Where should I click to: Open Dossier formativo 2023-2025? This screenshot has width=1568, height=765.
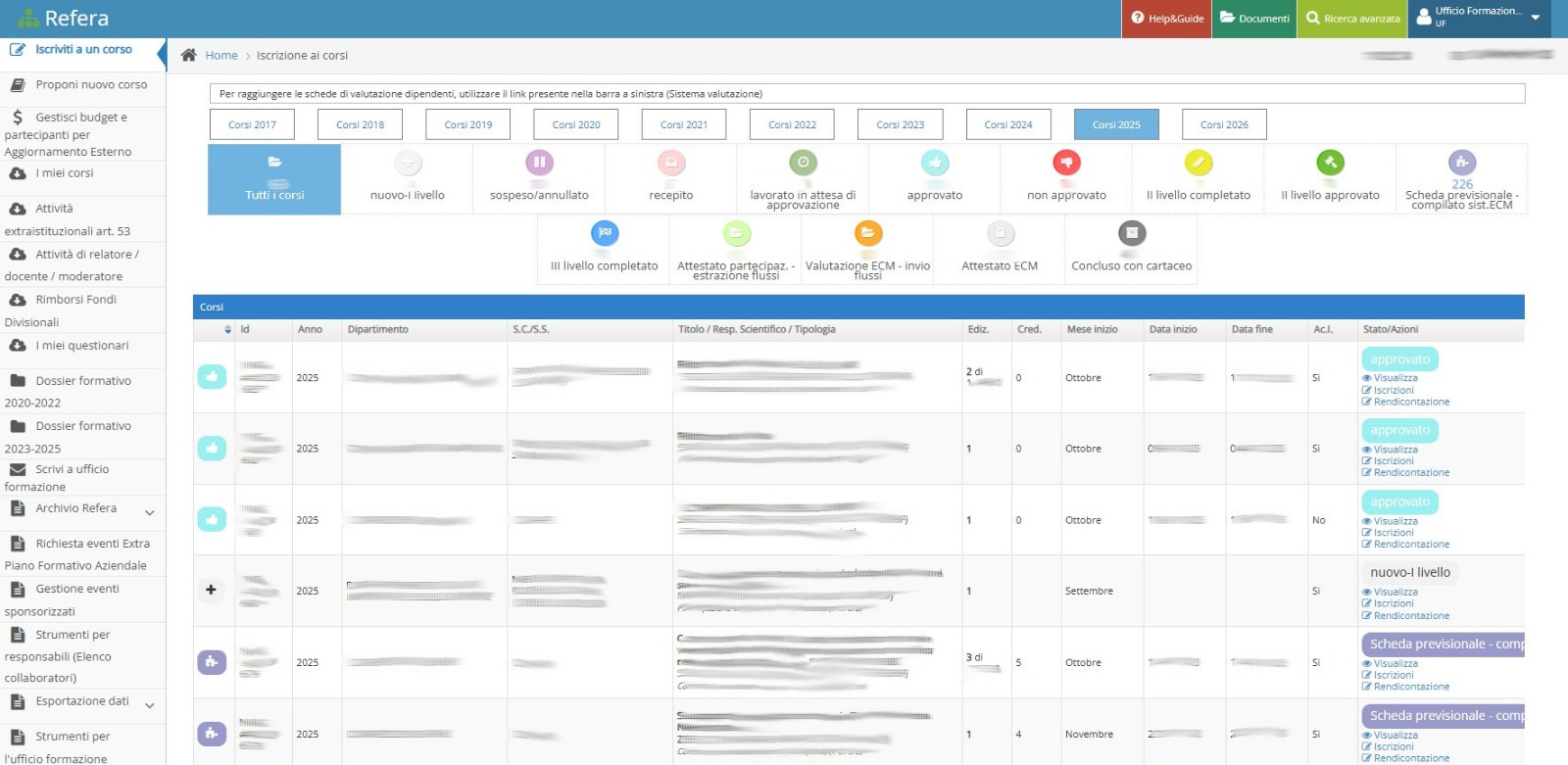82,437
